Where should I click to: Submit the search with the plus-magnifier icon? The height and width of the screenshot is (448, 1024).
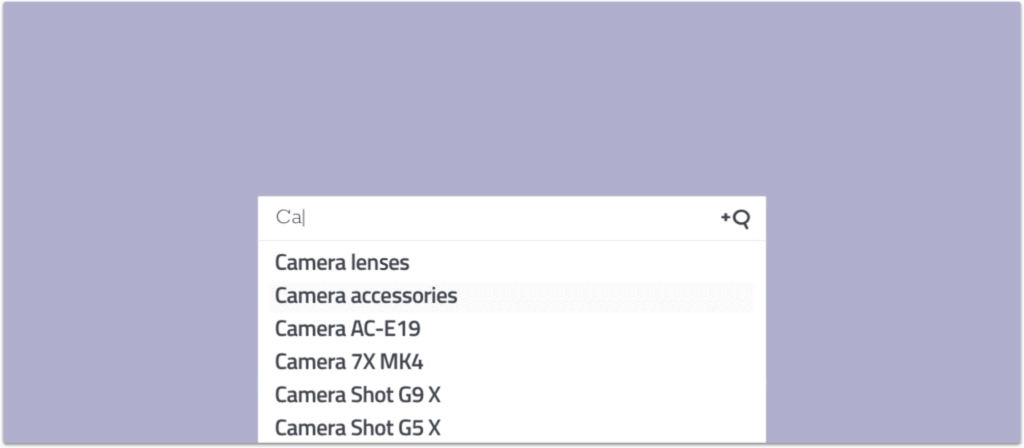pos(736,218)
